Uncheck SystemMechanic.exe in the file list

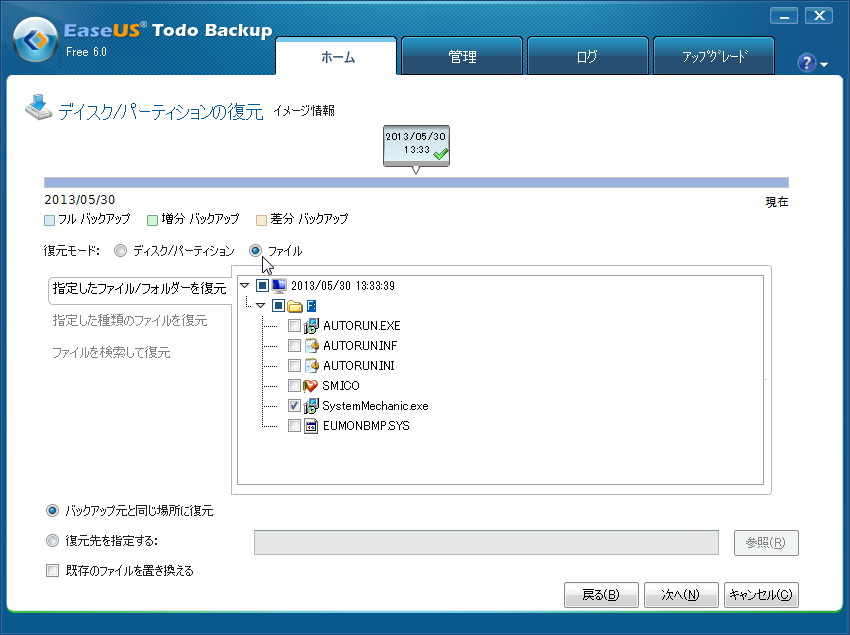[294, 406]
